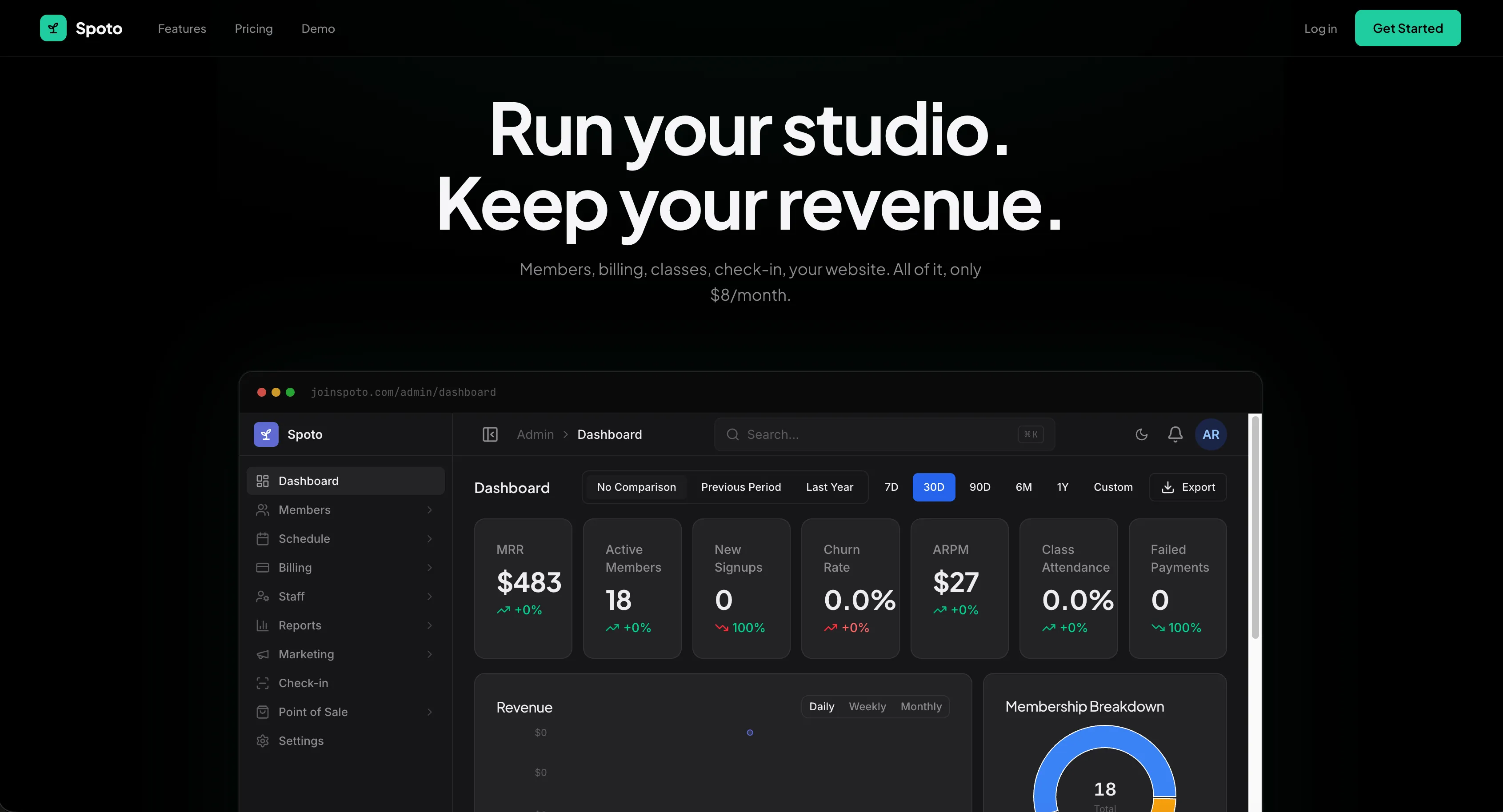Image resolution: width=1503 pixels, height=812 pixels.
Task: Toggle dark mode with the moon icon
Action: point(1142,434)
